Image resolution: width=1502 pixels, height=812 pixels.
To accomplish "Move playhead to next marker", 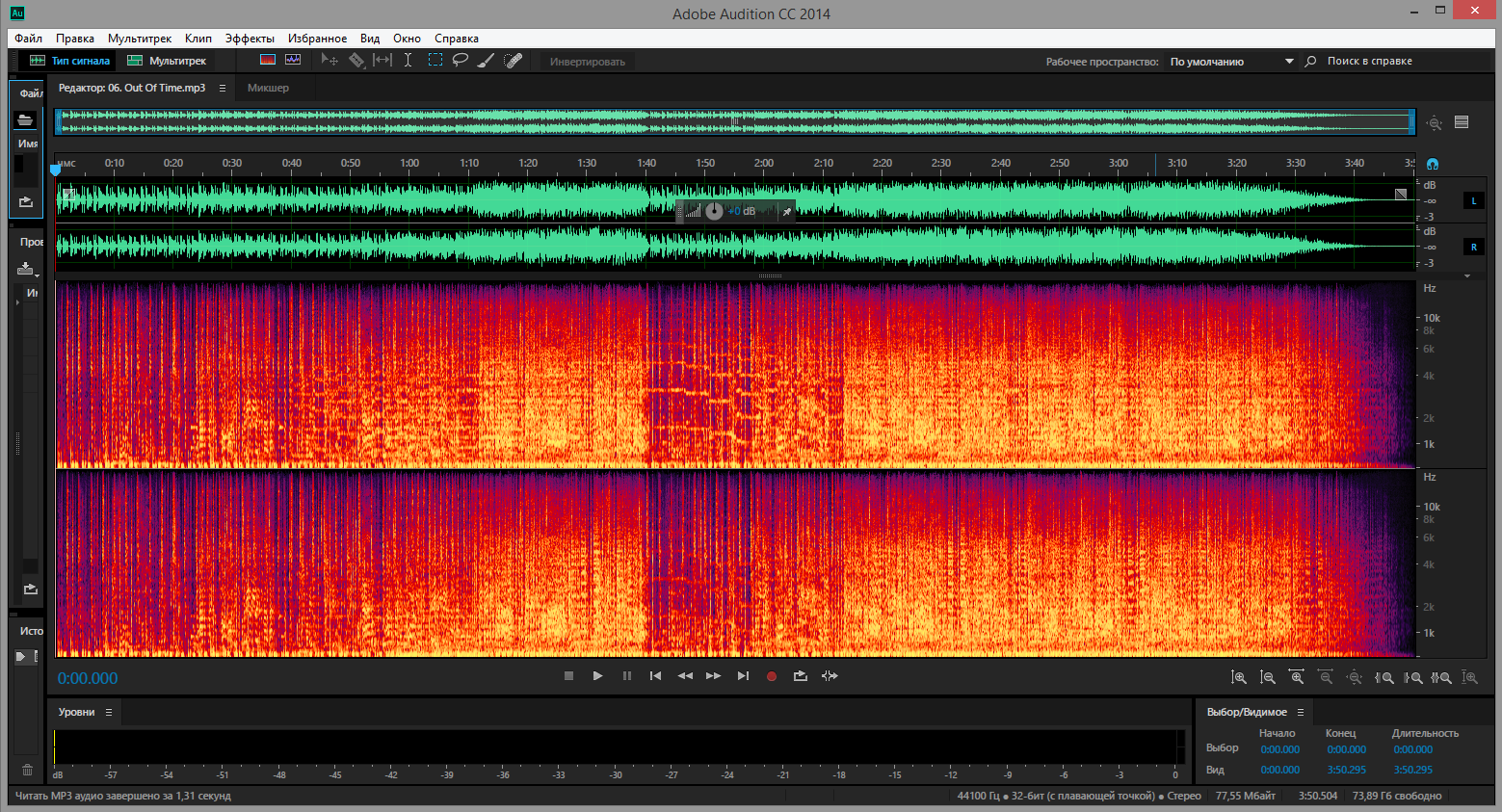I will 743,676.
